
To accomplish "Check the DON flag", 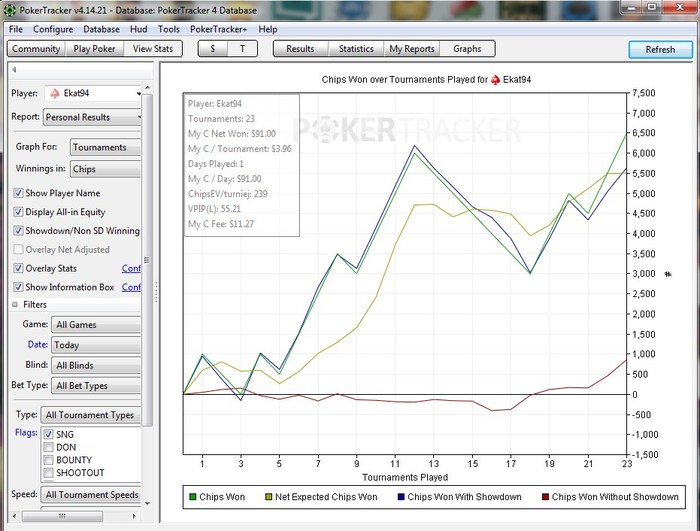I will (x=49, y=447).
